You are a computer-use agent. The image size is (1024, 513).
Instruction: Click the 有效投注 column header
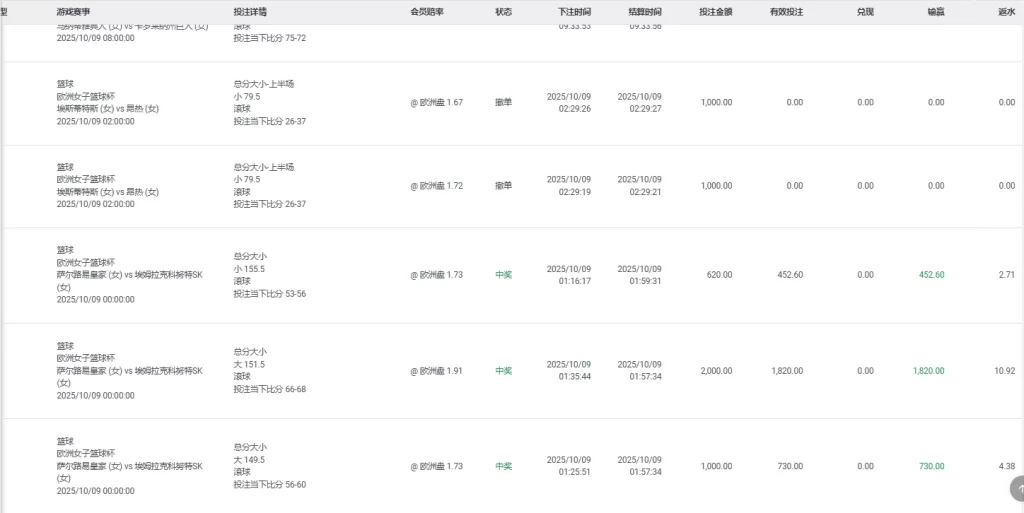click(786, 12)
